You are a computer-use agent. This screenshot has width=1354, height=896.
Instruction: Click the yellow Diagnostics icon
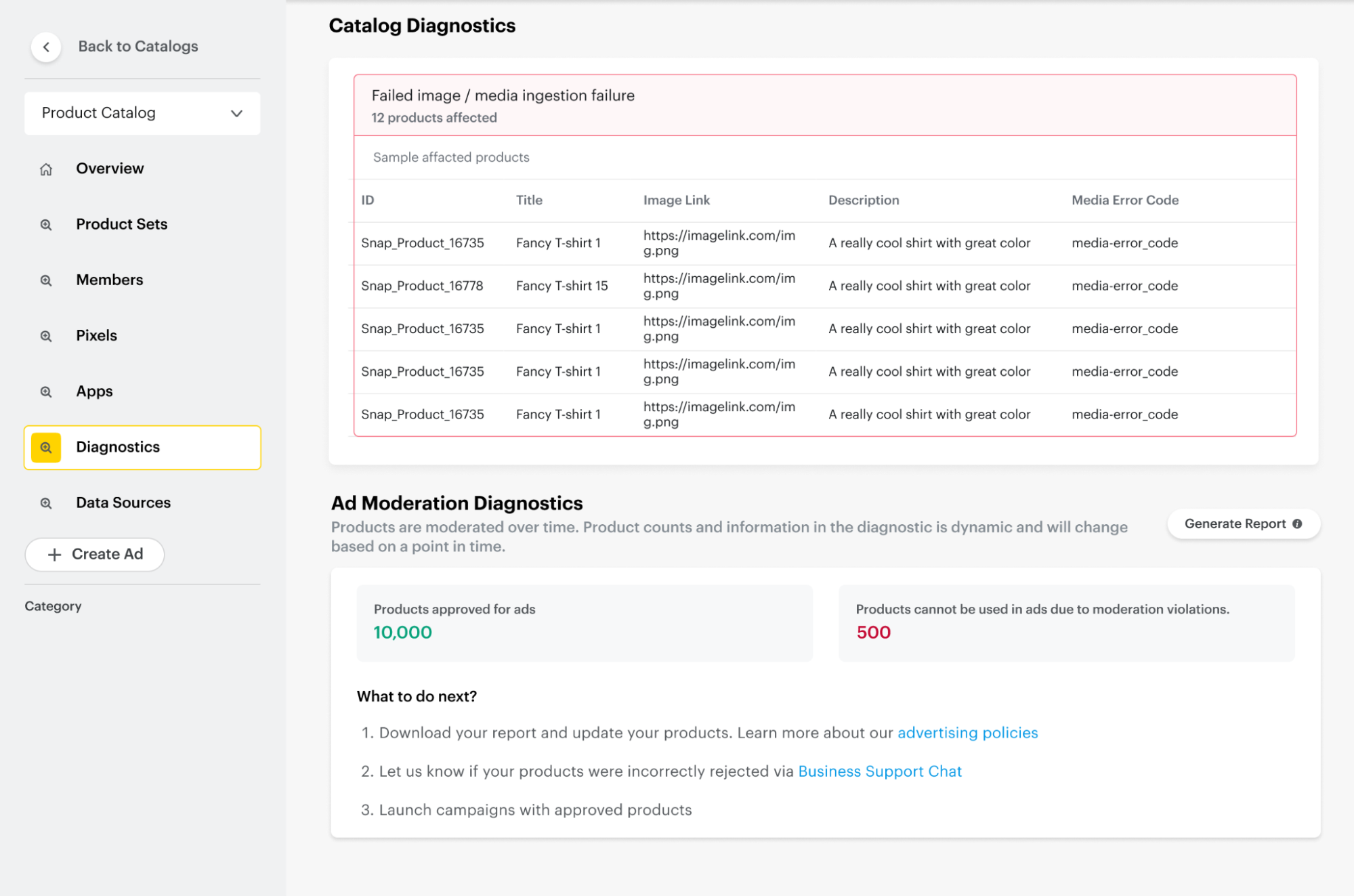click(x=46, y=448)
